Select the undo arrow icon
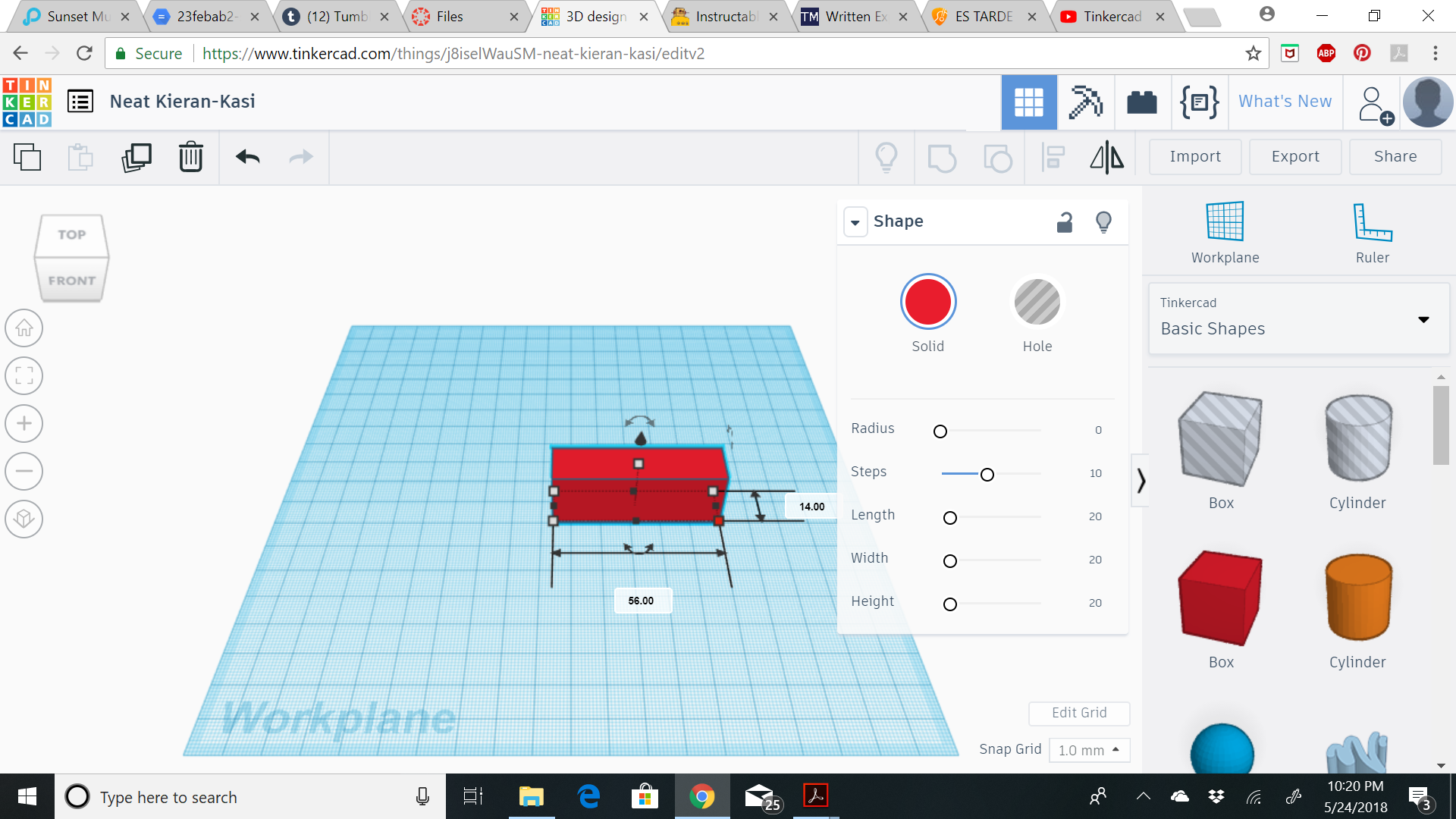 click(x=247, y=156)
